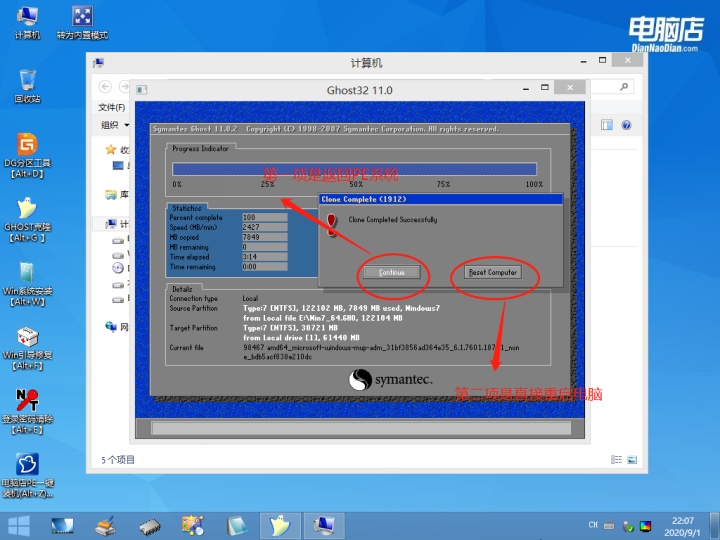The height and width of the screenshot is (540, 720).
Task: Open the 计算机 desktop icon
Action: [x=27, y=23]
